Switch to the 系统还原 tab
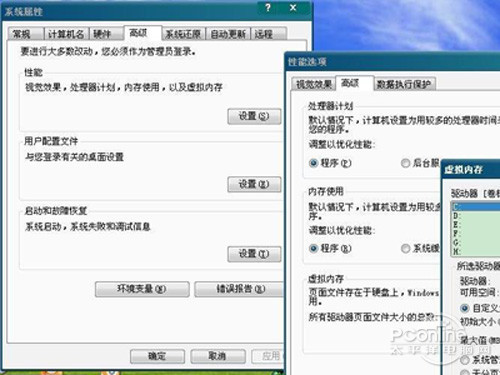 pos(184,34)
